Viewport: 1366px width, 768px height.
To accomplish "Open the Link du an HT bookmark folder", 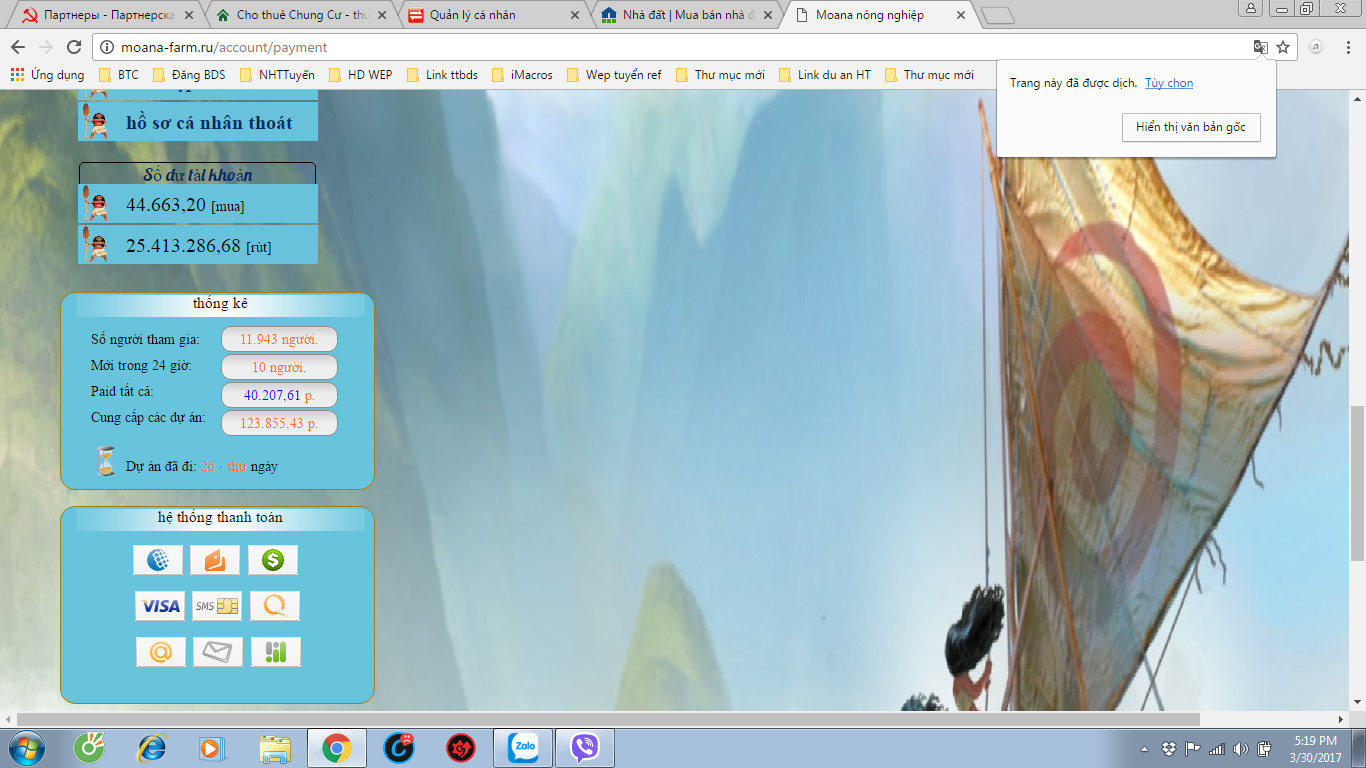I will (x=825, y=75).
